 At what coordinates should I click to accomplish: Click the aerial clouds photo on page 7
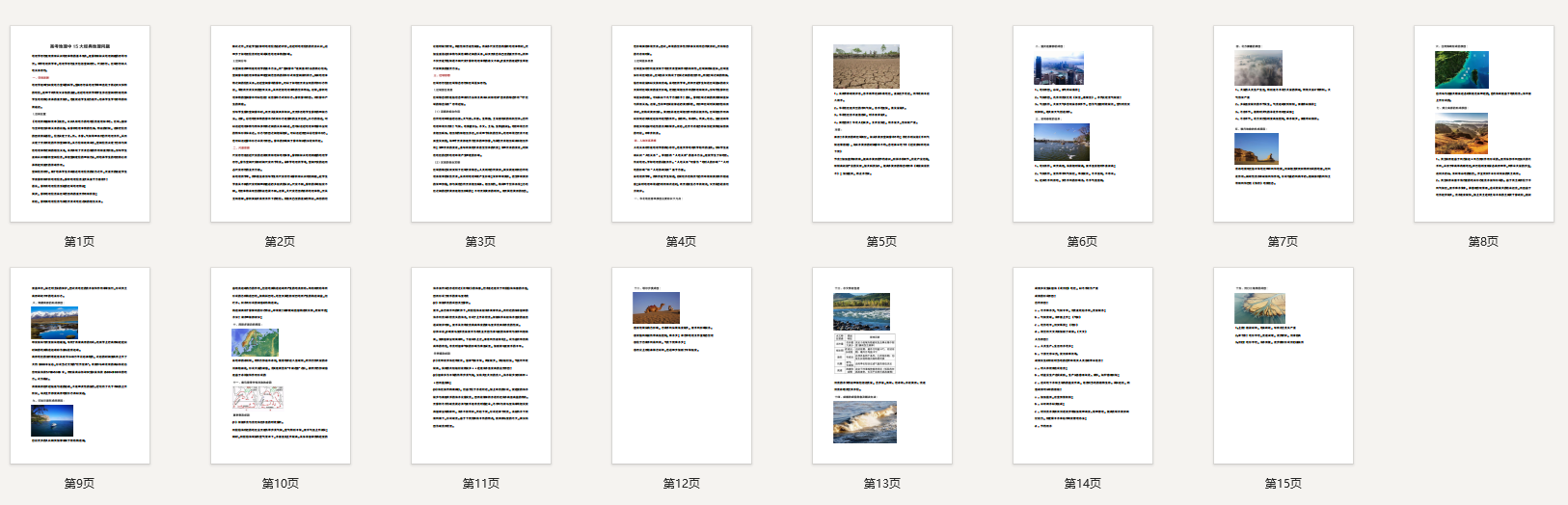1257,69
